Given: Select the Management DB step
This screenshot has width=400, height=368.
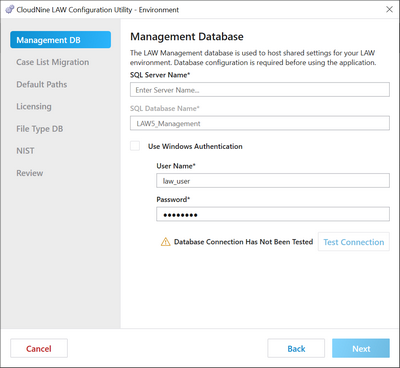Looking at the screenshot, I should point(60,40).
